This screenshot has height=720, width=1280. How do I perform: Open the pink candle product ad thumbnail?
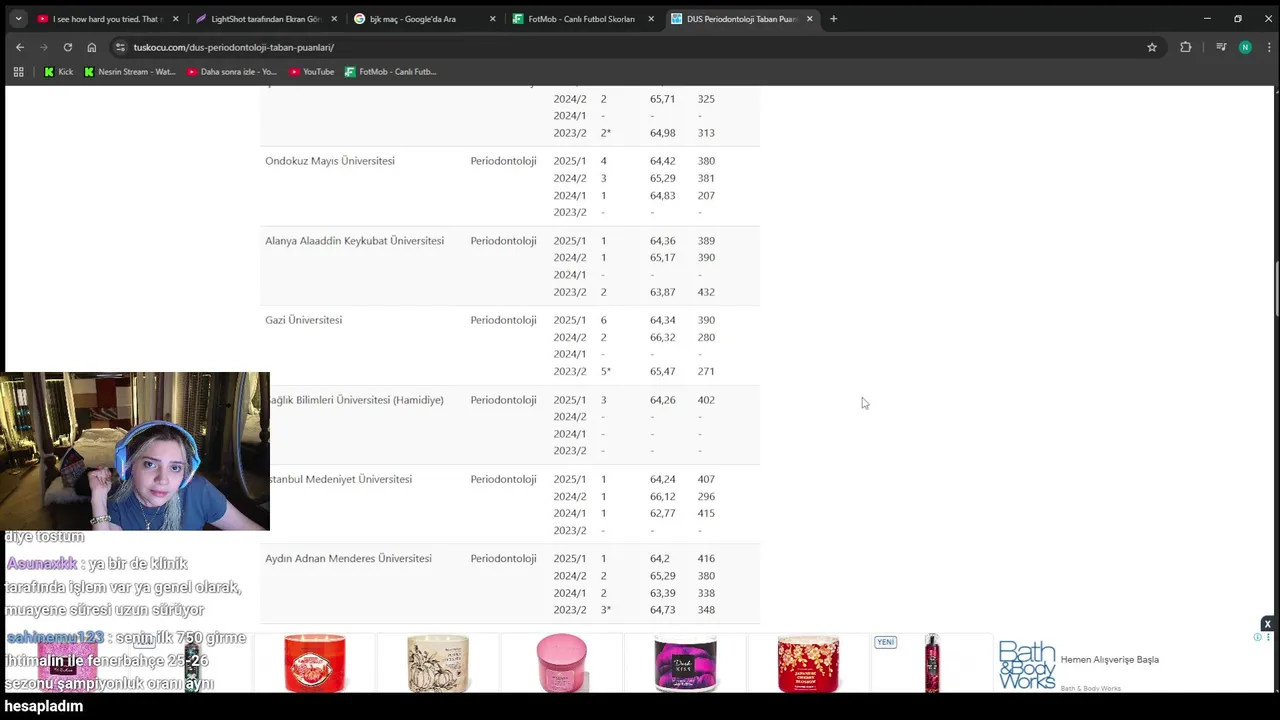pyautogui.click(x=562, y=662)
